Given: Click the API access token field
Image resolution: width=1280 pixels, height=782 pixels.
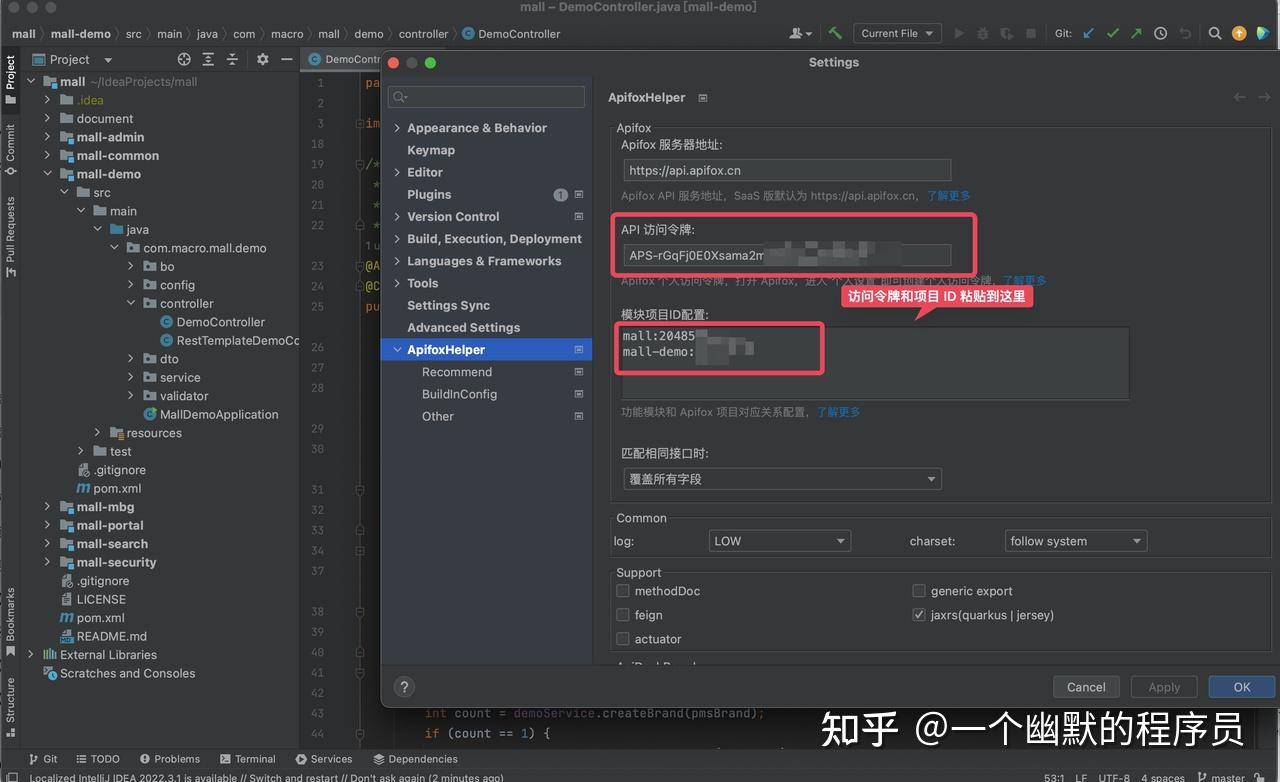Looking at the screenshot, I should 787,256.
